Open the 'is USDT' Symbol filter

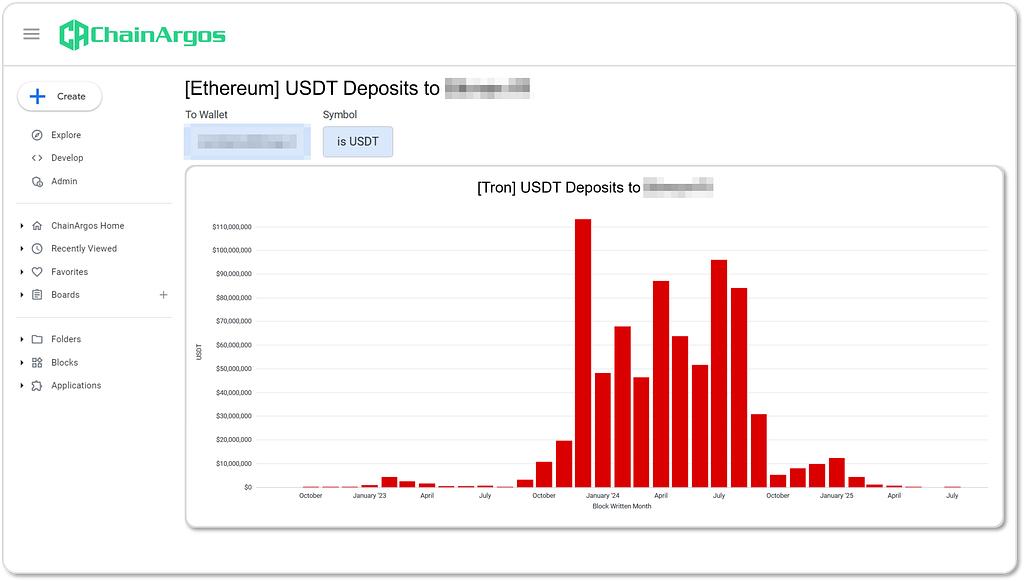click(x=357, y=142)
